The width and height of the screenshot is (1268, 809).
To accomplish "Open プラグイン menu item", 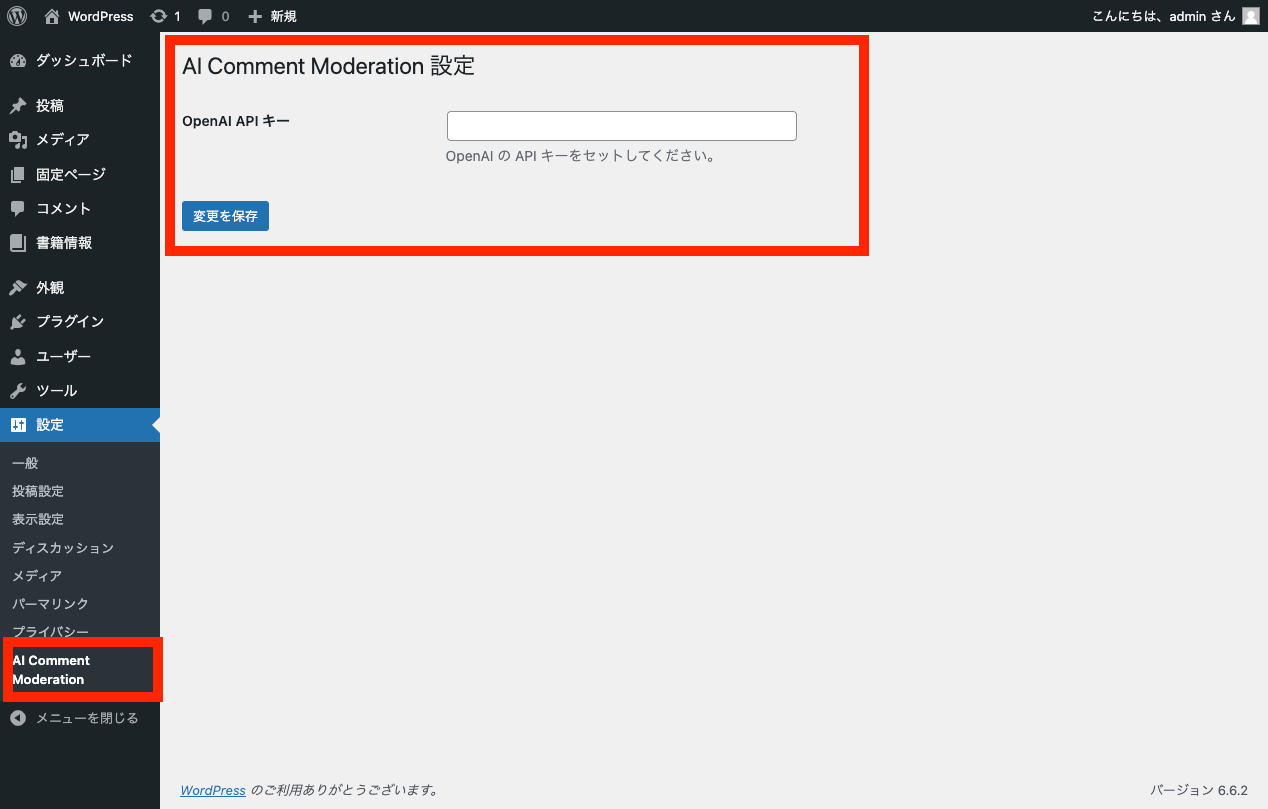I will click(x=80, y=322).
